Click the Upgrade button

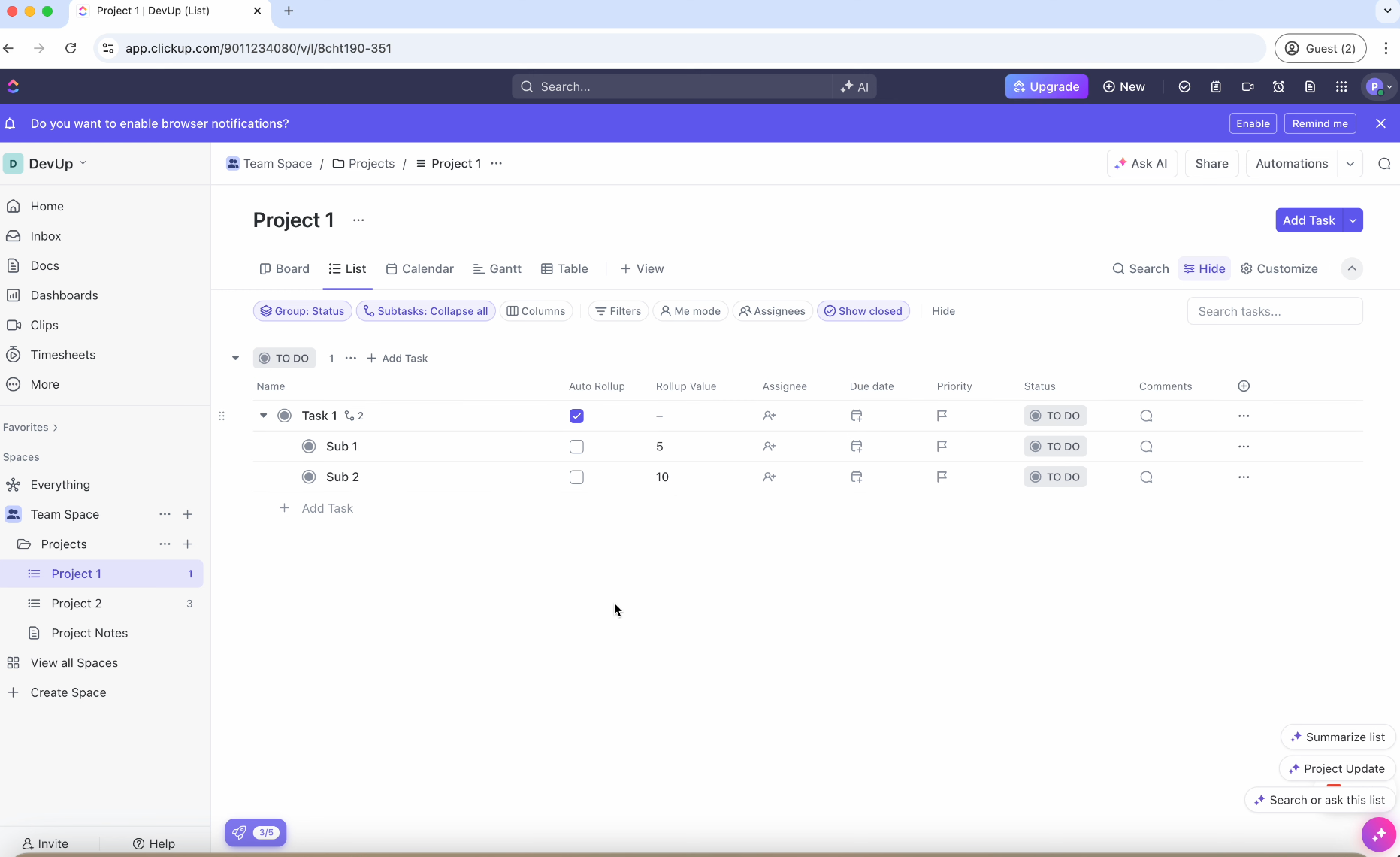coord(1046,86)
